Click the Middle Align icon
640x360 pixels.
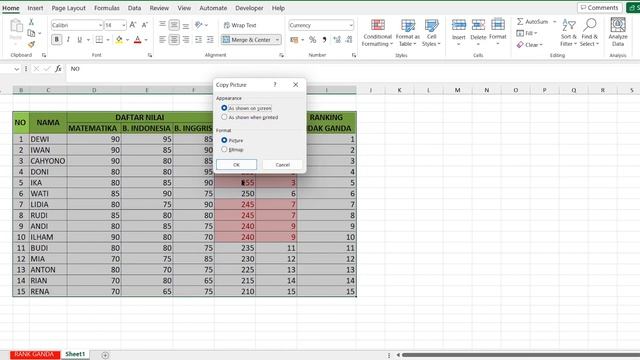tap(174, 25)
